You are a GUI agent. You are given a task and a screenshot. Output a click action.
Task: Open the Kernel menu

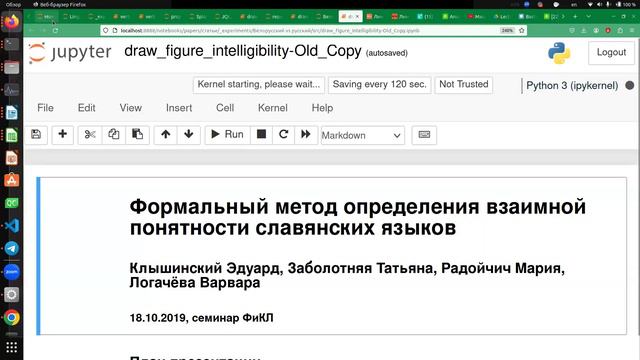coord(273,108)
